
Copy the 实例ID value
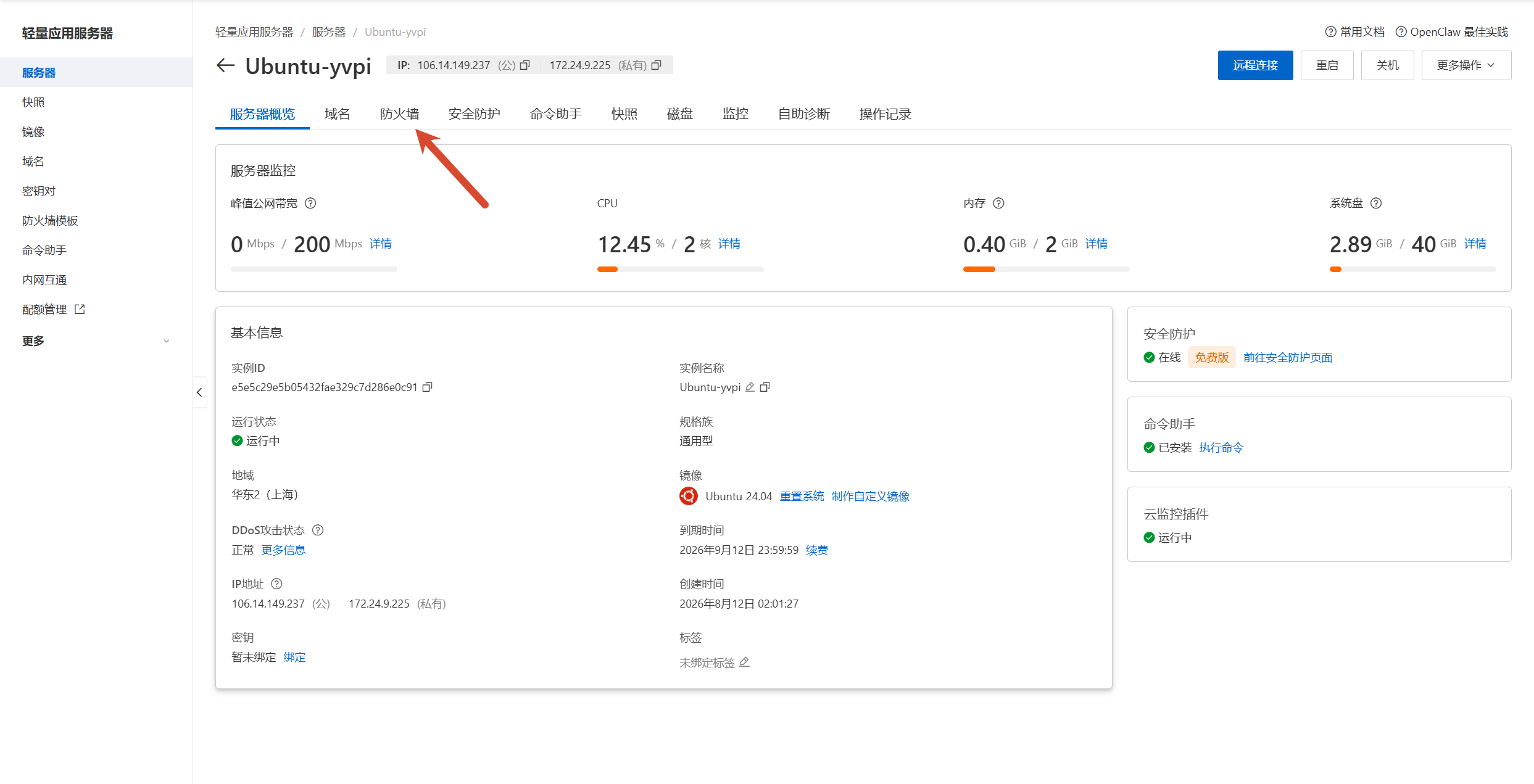coord(427,387)
